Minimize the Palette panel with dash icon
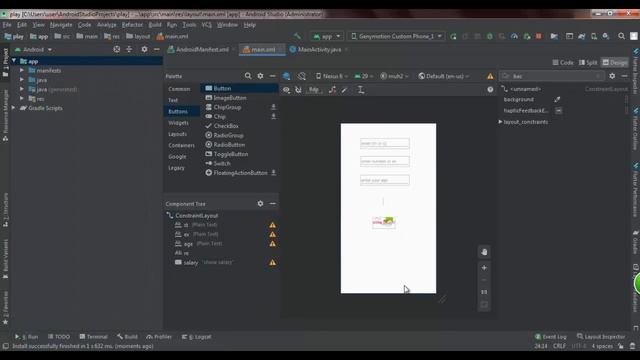The height and width of the screenshot is (360, 640). 272,76
